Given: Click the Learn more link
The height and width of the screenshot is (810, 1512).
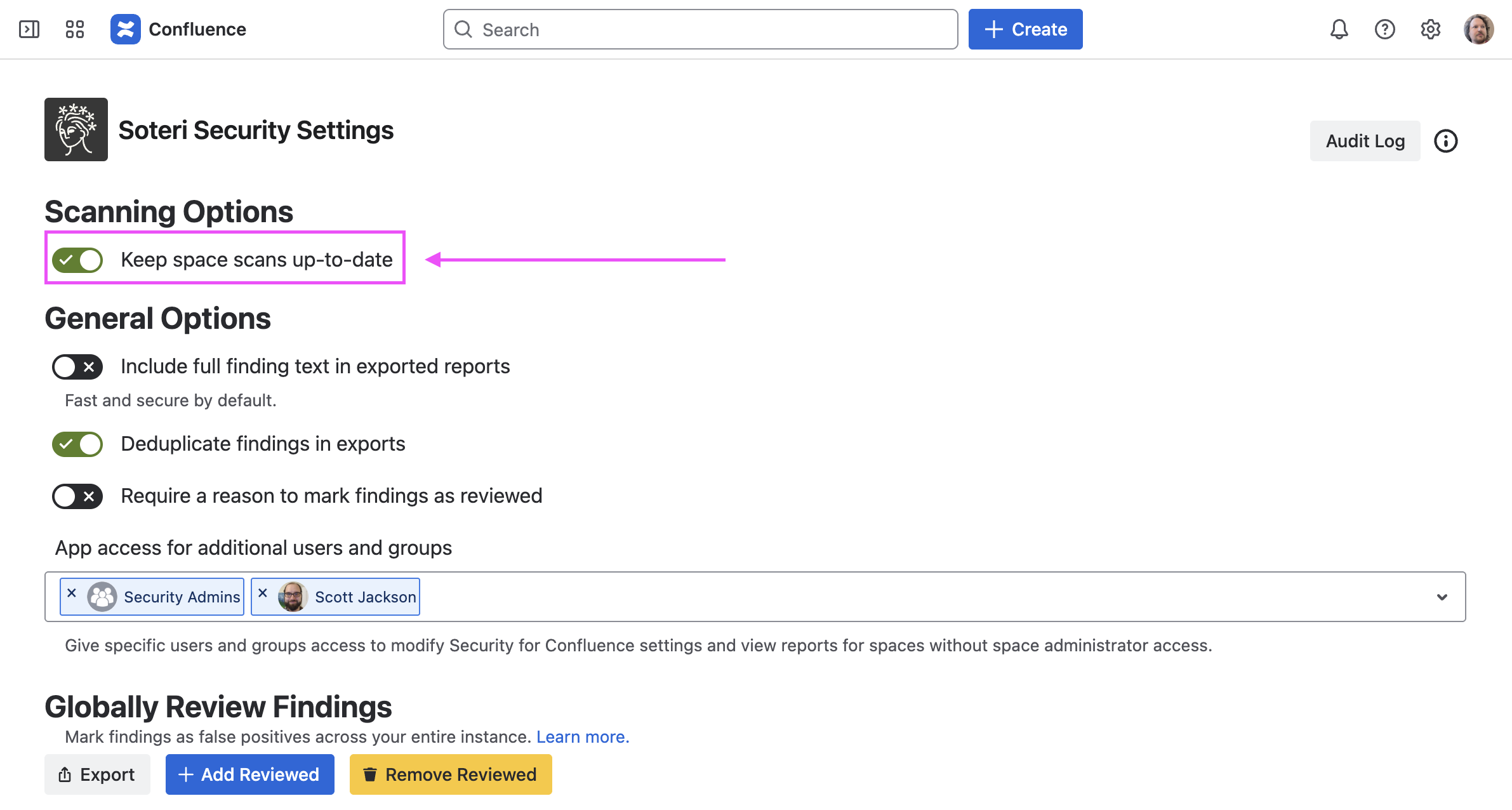Looking at the screenshot, I should coord(582,737).
